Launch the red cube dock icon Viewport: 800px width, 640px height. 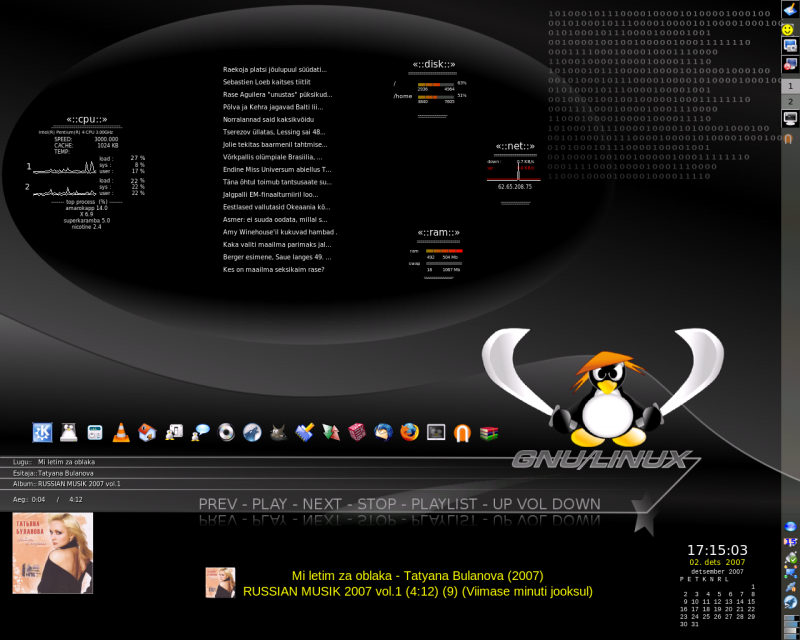point(357,433)
